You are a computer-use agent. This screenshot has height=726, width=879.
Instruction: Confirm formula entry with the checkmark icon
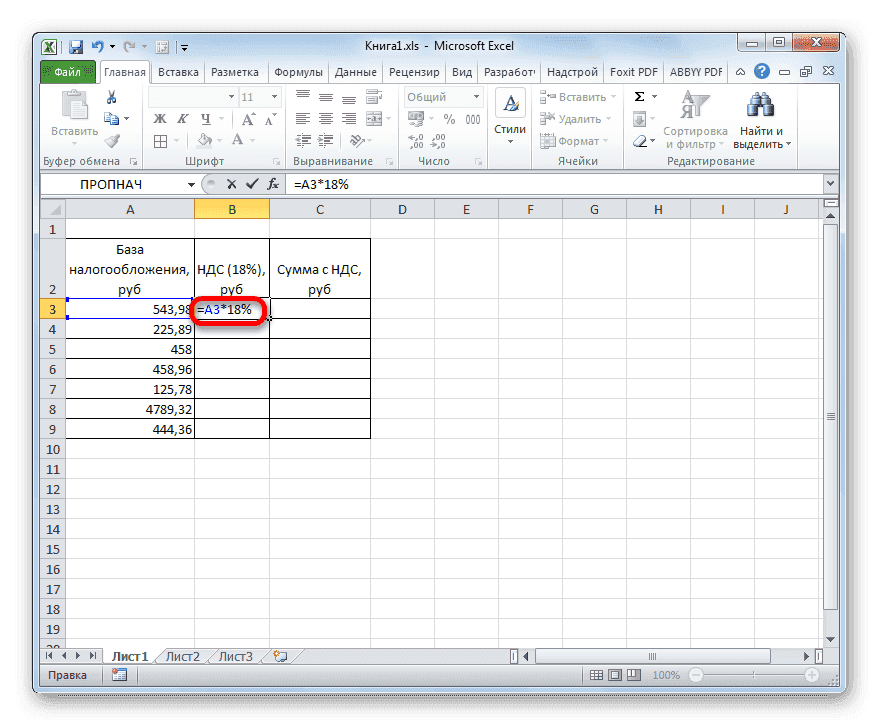coord(254,184)
